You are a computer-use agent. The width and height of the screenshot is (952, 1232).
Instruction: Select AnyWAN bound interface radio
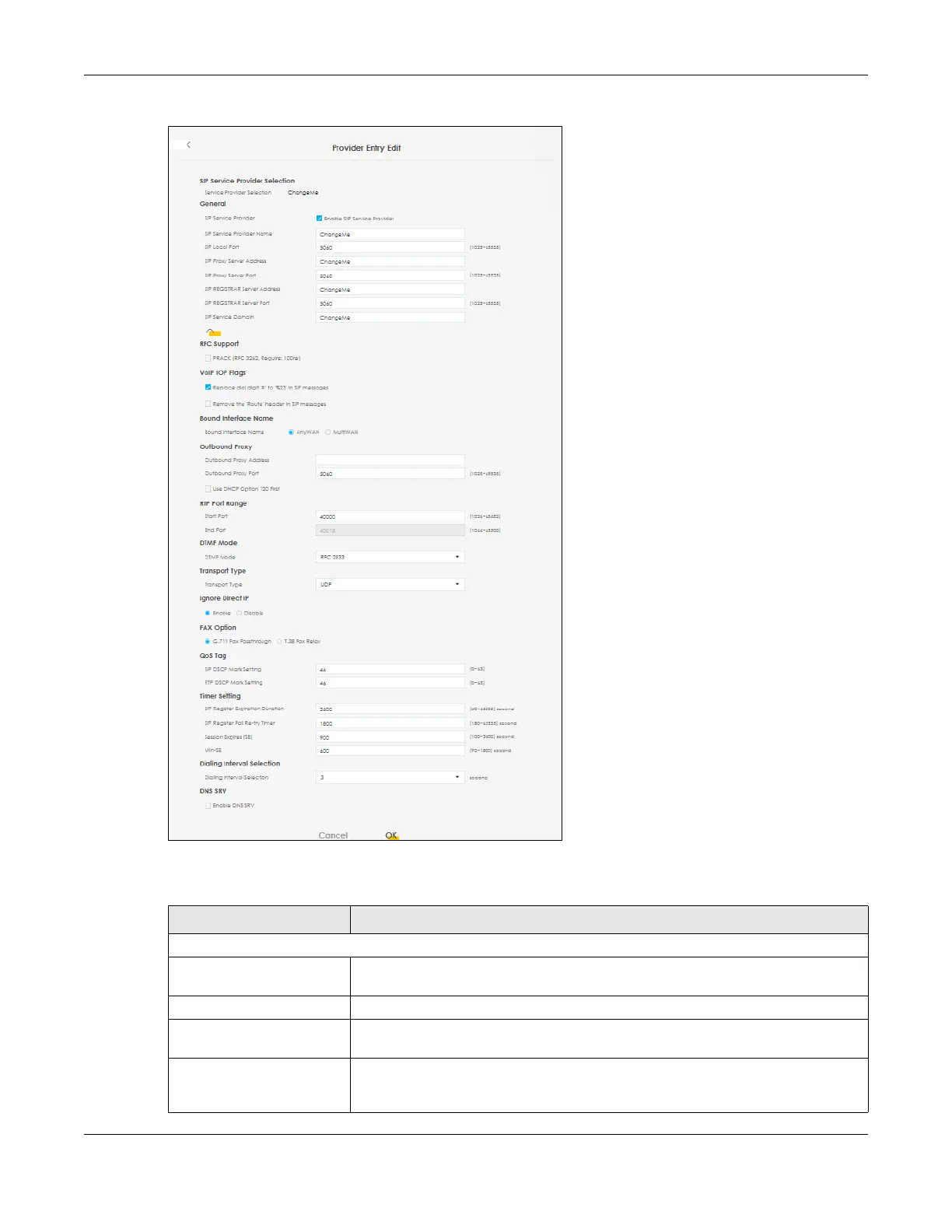291,432
